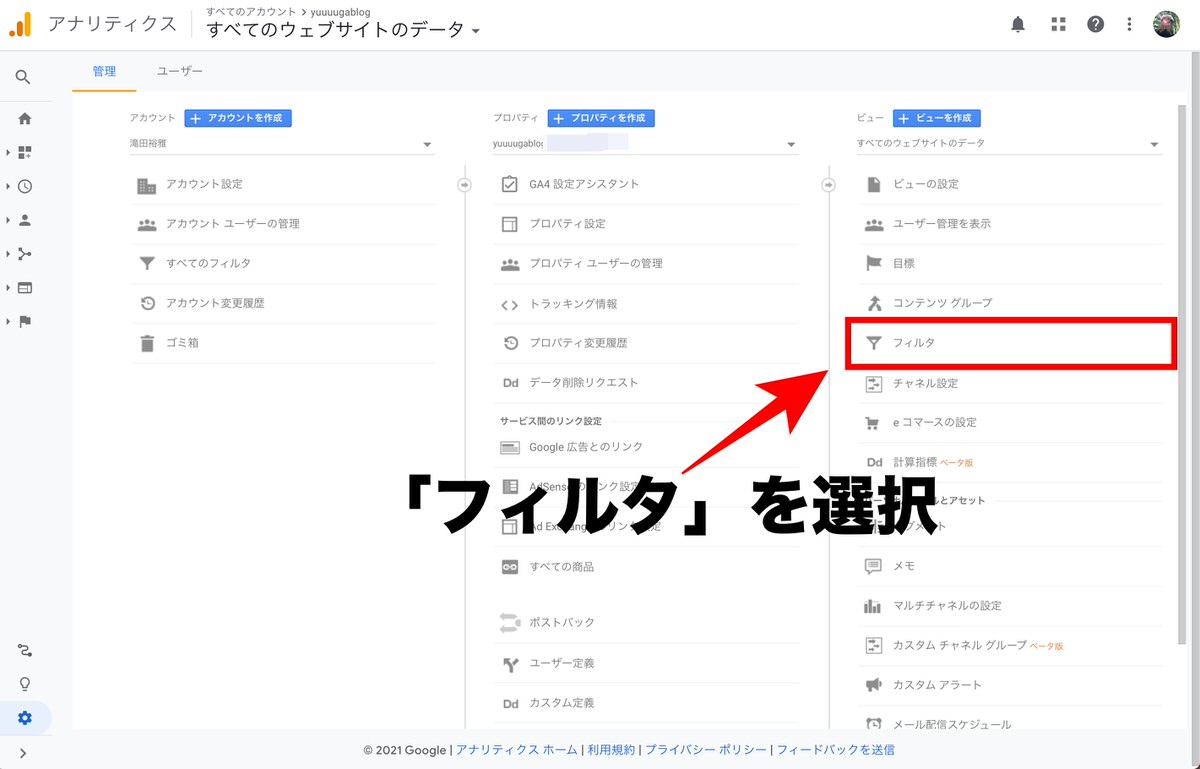Screen dimensions: 1200x769
Task: Open the three-dot more options menu
Action: [1130, 25]
